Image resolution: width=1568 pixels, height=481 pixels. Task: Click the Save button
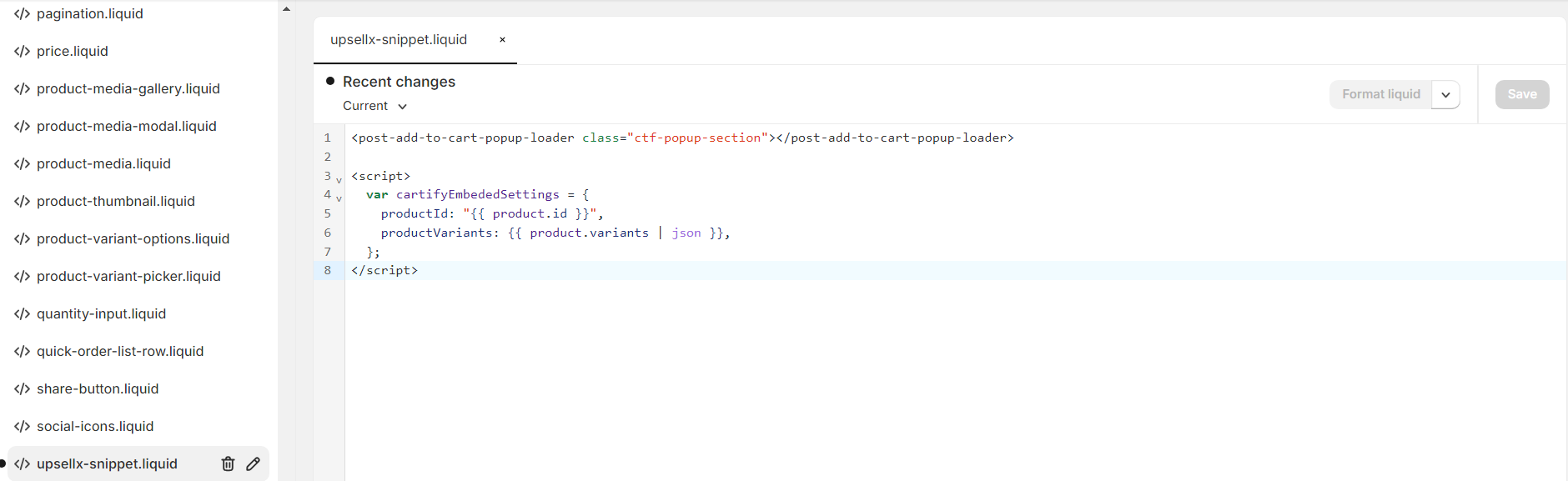(x=1522, y=94)
